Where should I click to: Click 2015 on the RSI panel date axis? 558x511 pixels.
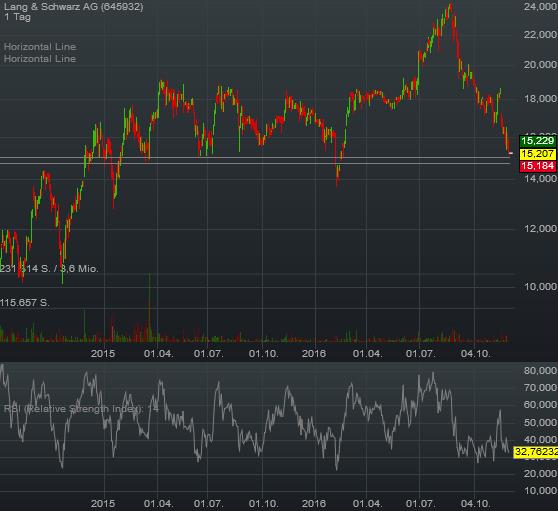[103, 504]
